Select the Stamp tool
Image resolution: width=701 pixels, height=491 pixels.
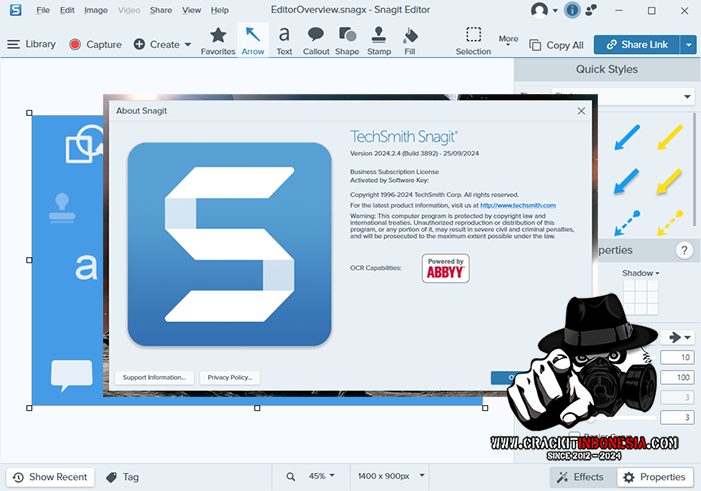[x=379, y=39]
